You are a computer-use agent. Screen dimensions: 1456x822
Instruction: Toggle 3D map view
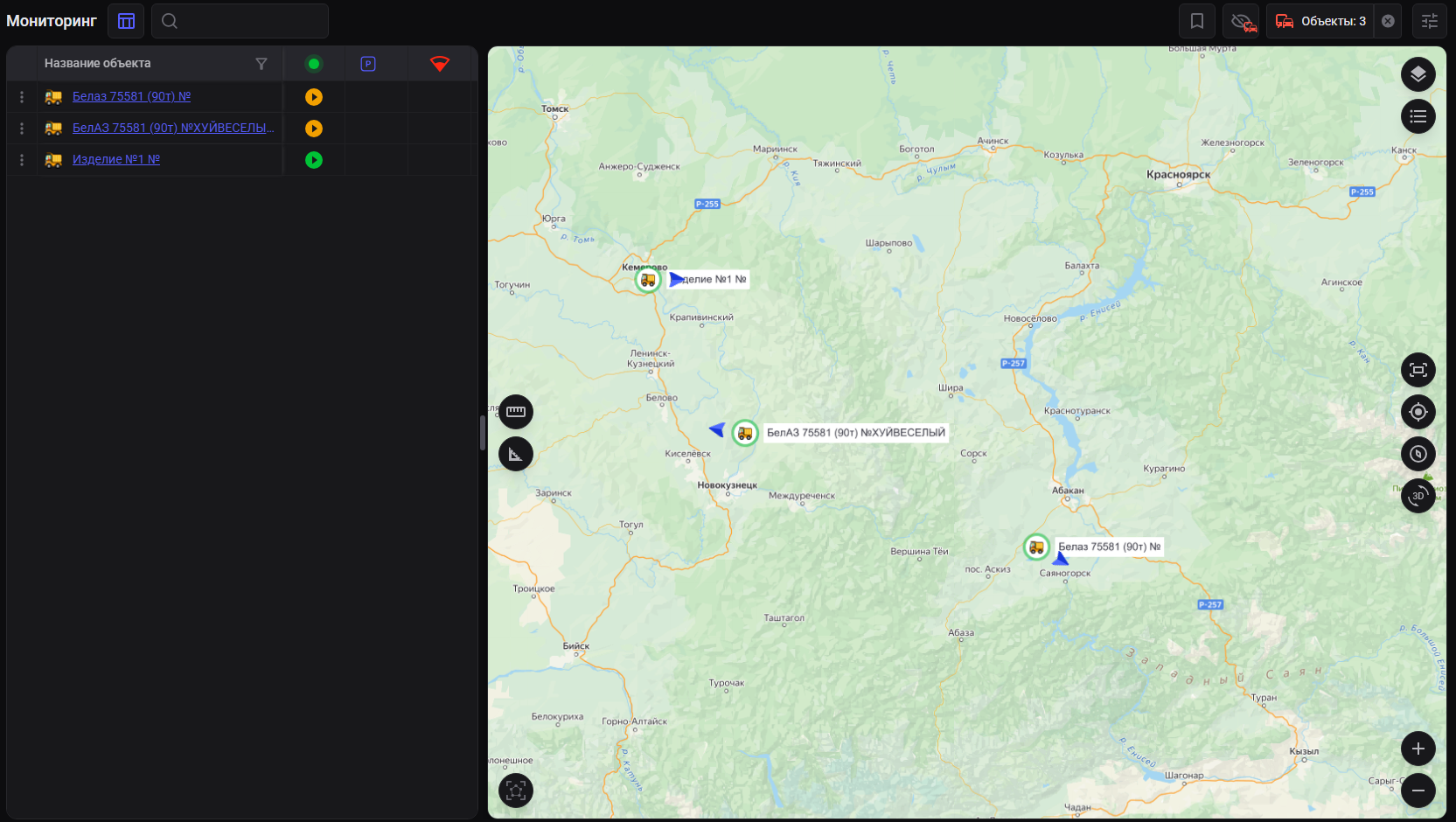(1418, 496)
